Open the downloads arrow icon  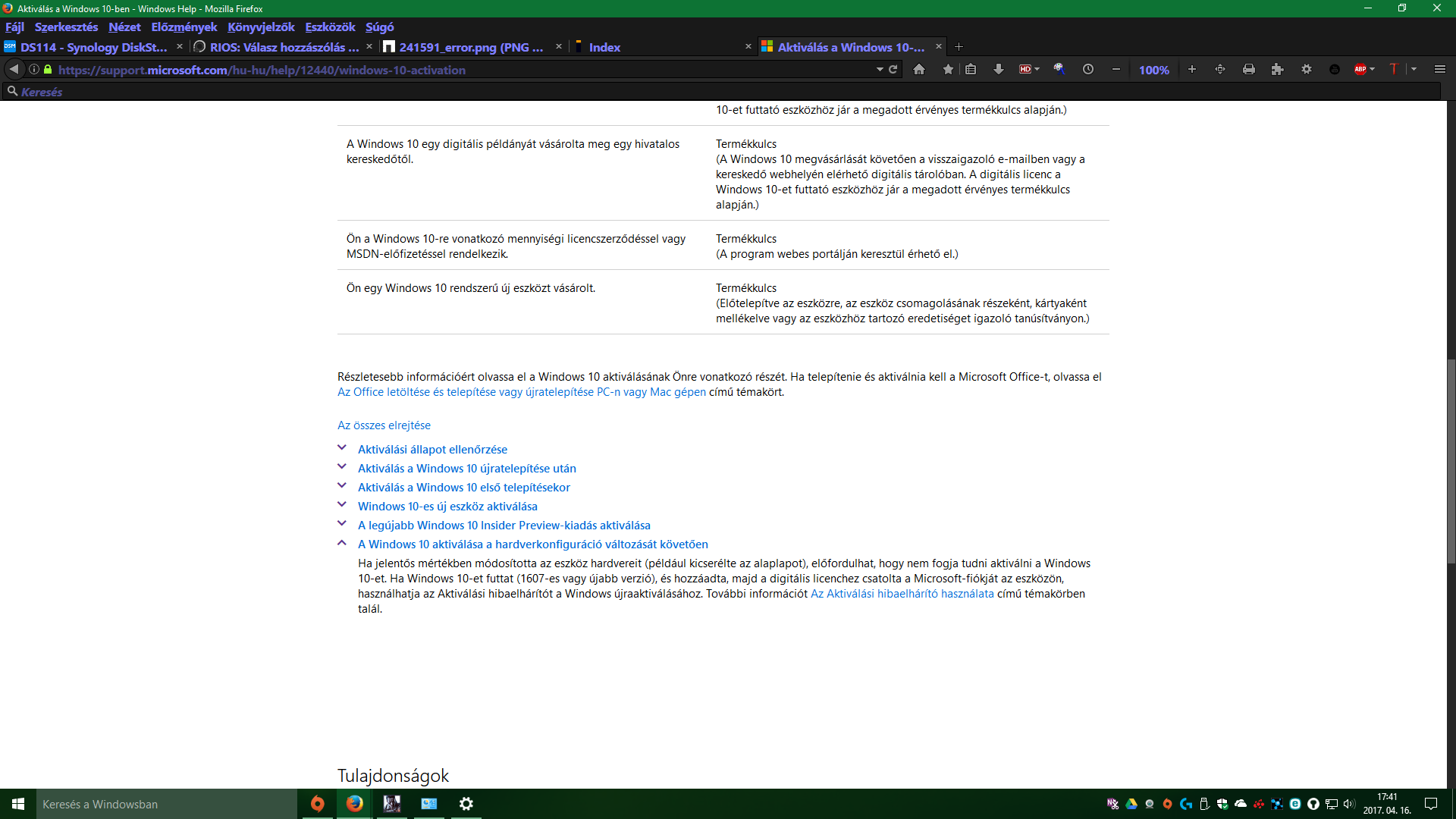click(x=999, y=69)
